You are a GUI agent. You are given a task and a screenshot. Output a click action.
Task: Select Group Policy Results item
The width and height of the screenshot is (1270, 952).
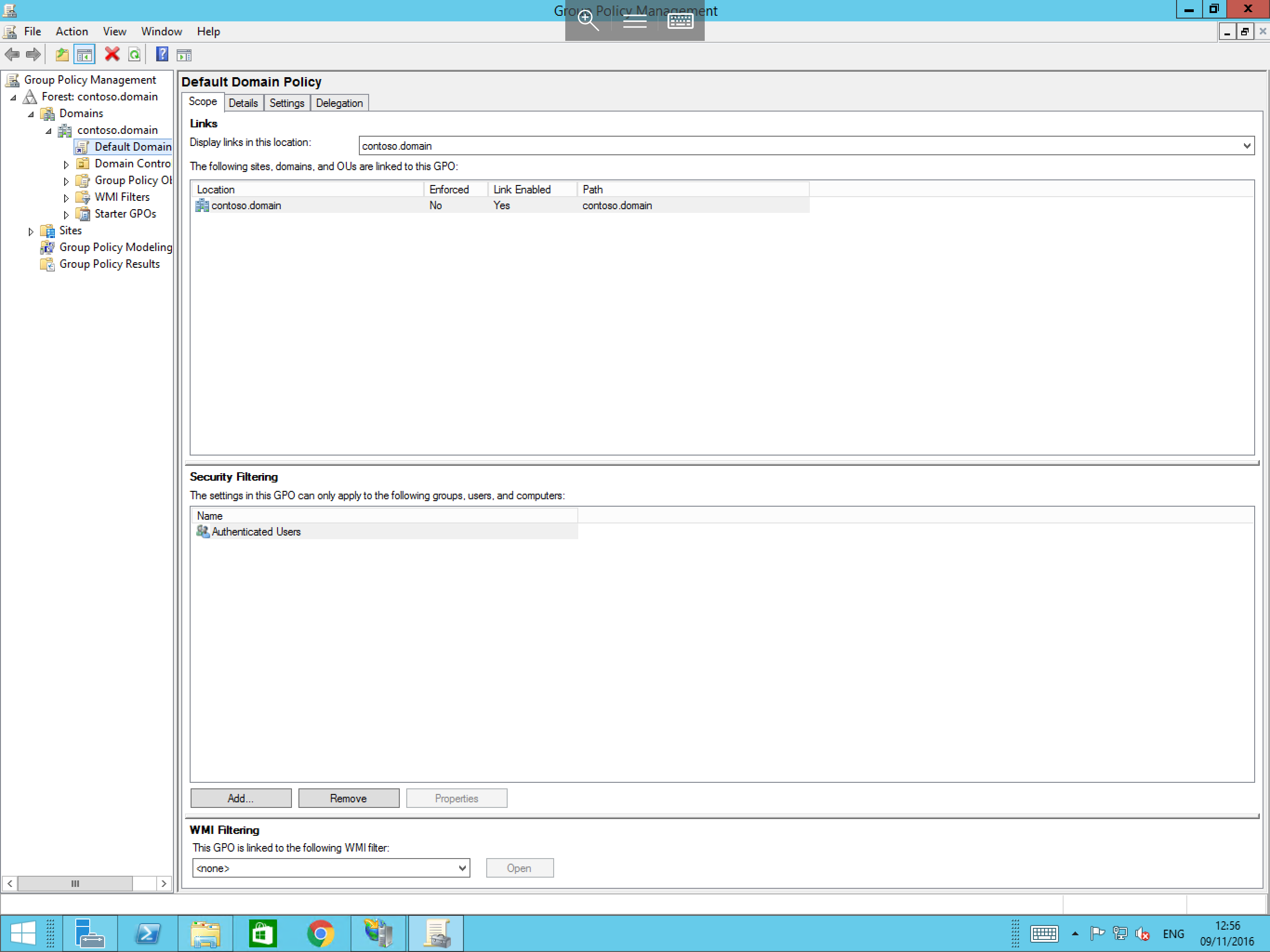109,264
